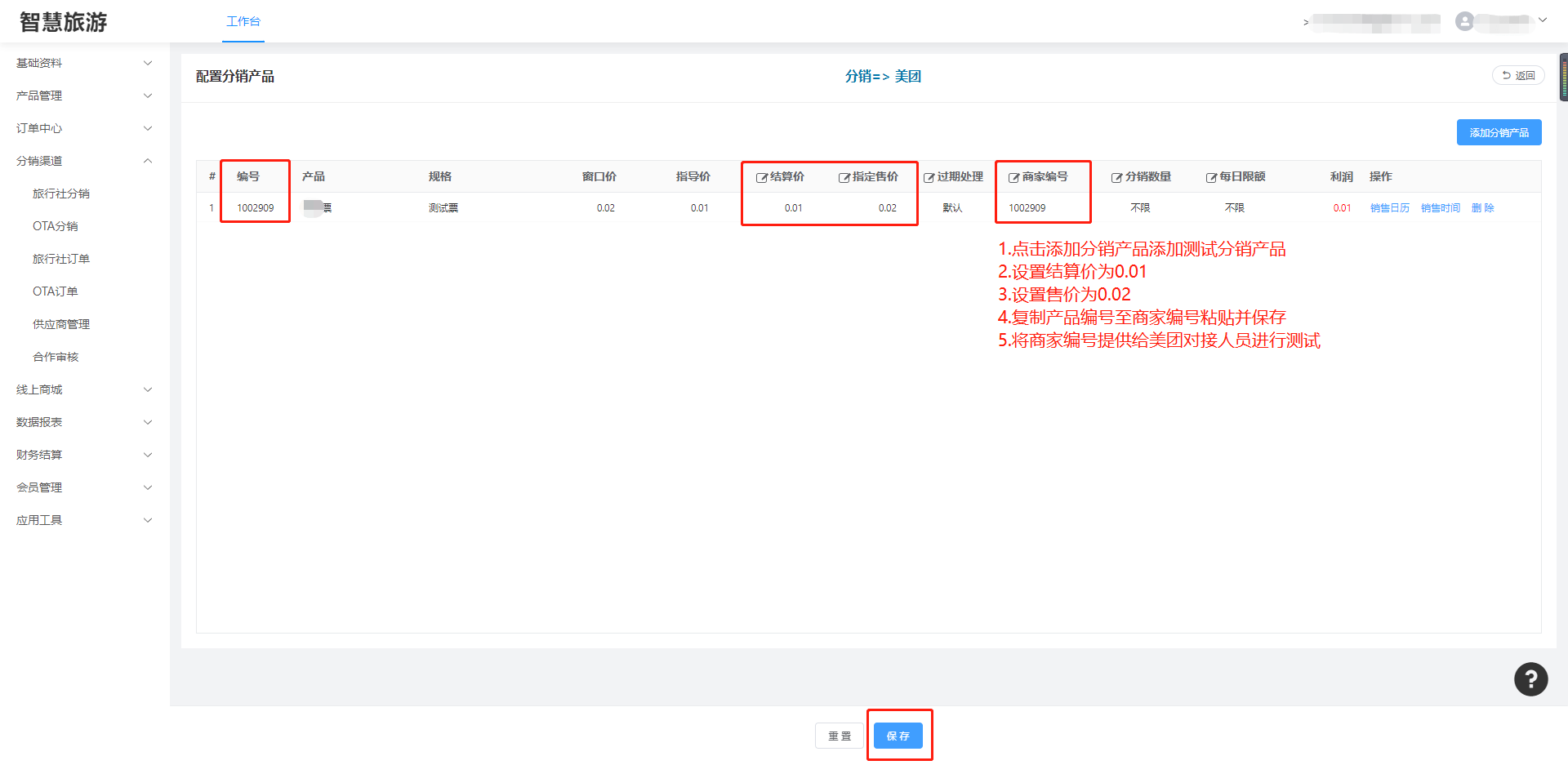
Task: Click the edit icon beside 指定售价 header
Action: point(844,177)
